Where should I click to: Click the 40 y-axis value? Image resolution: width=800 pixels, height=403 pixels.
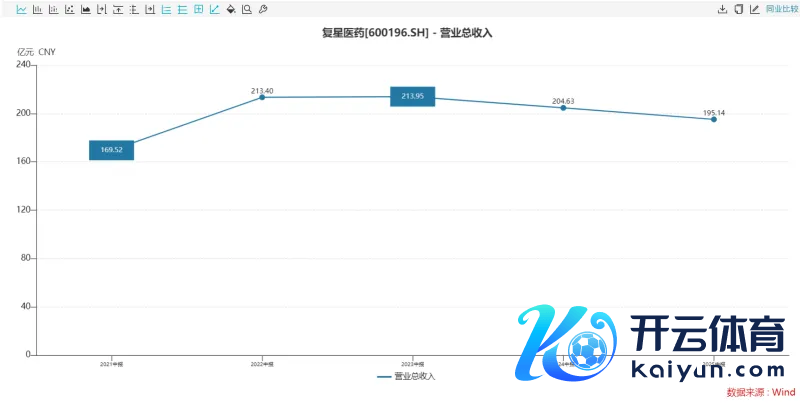point(26,307)
